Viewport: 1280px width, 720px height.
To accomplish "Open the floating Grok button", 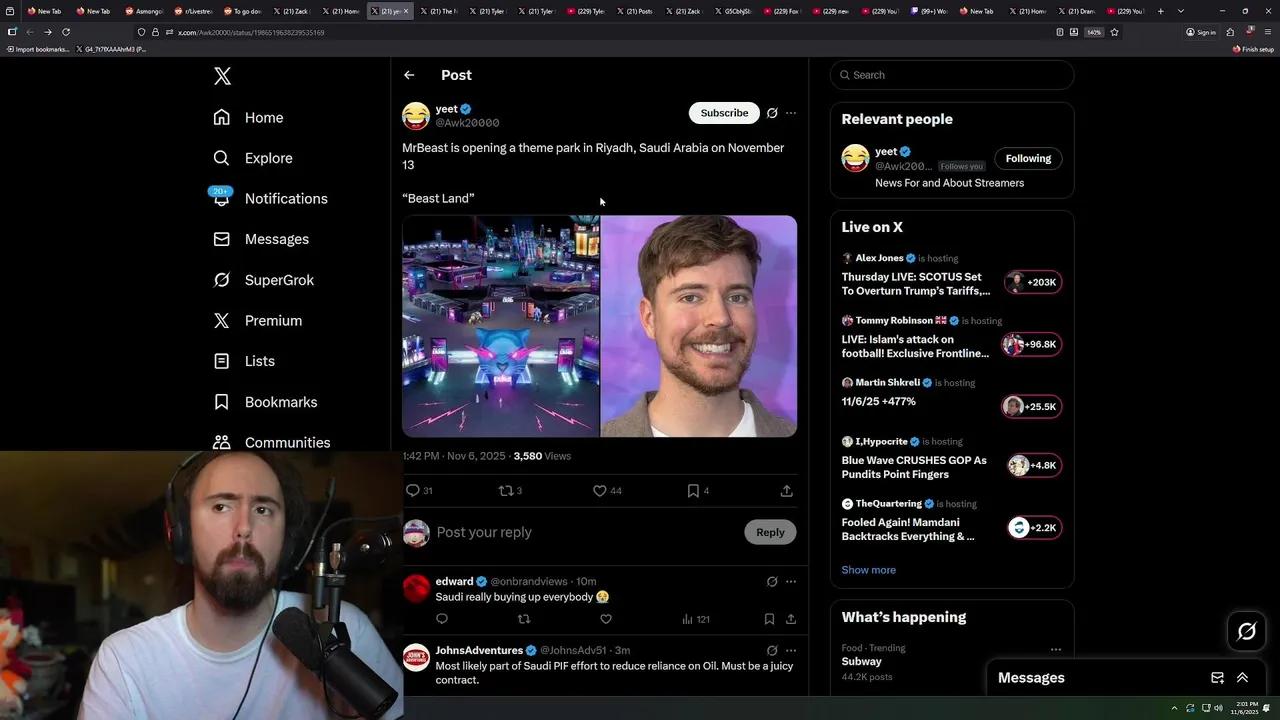I will (1246, 631).
